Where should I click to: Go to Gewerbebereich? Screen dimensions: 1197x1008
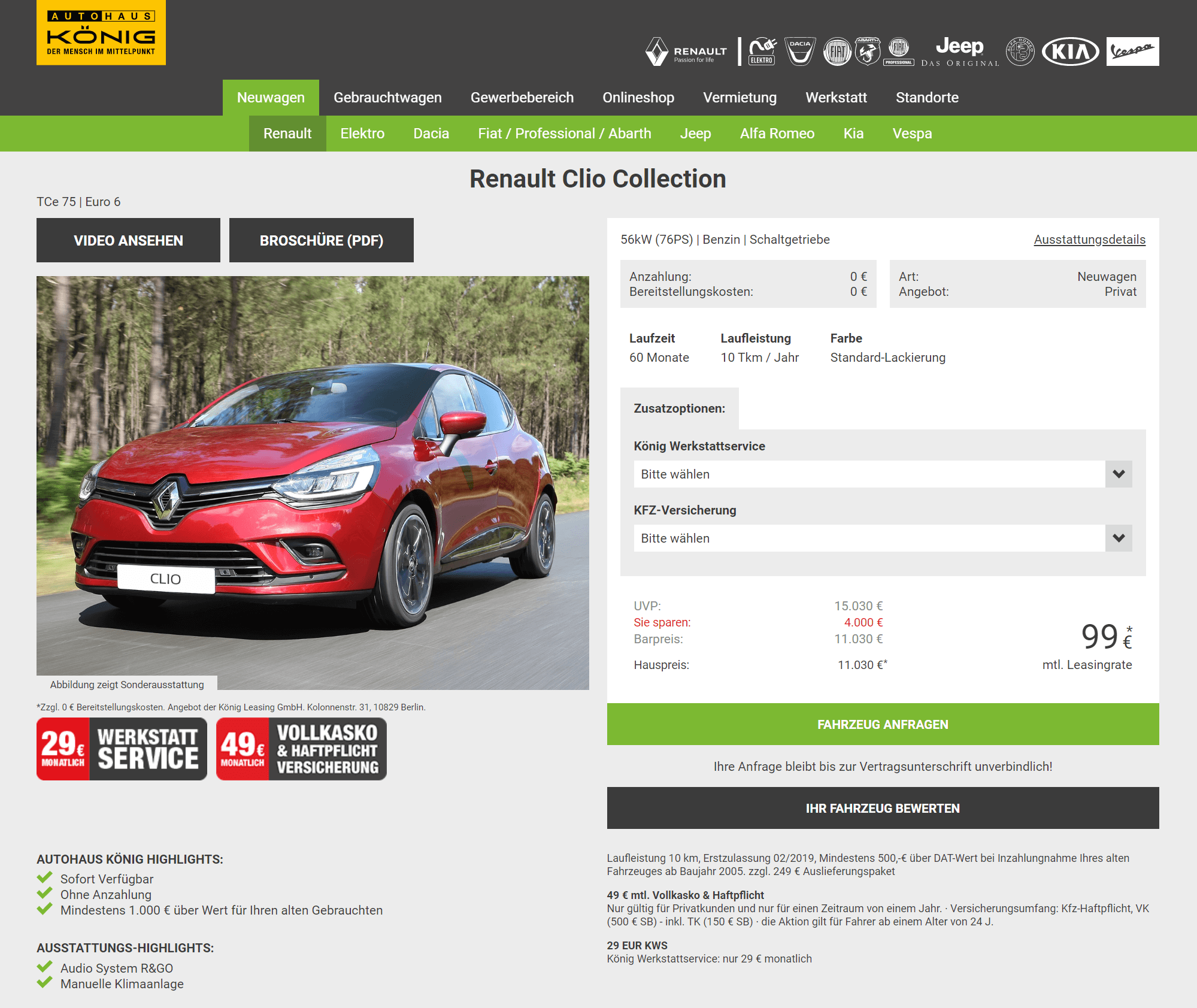pyautogui.click(x=522, y=98)
